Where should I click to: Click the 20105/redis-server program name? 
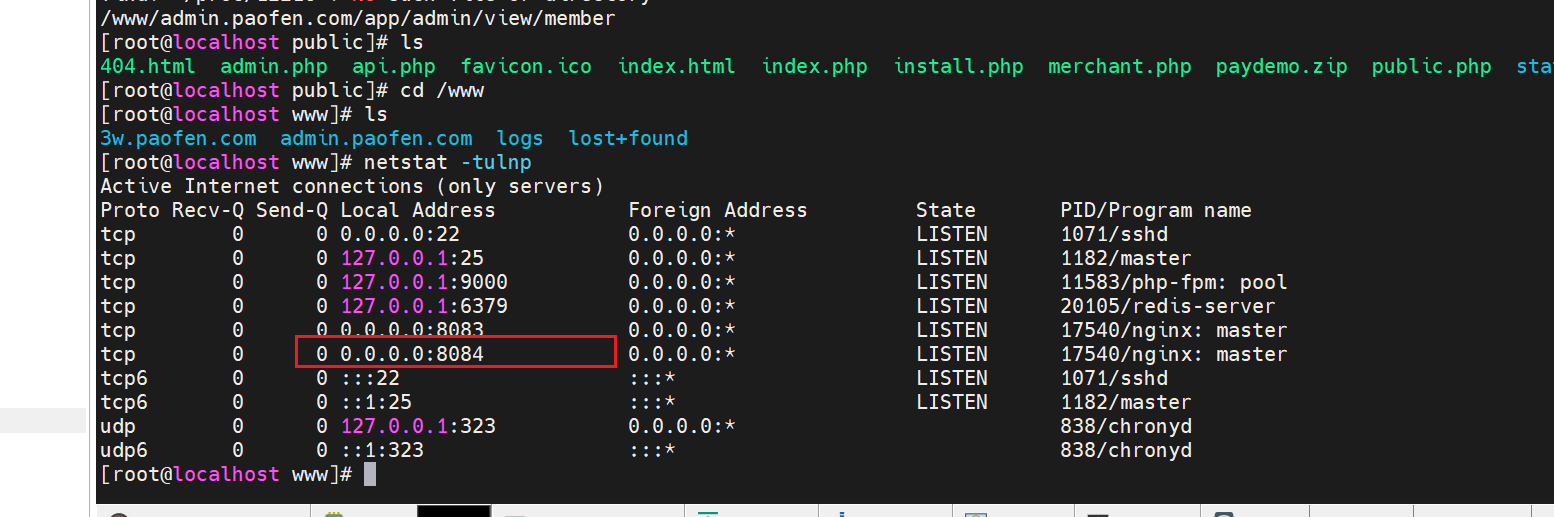click(1167, 306)
